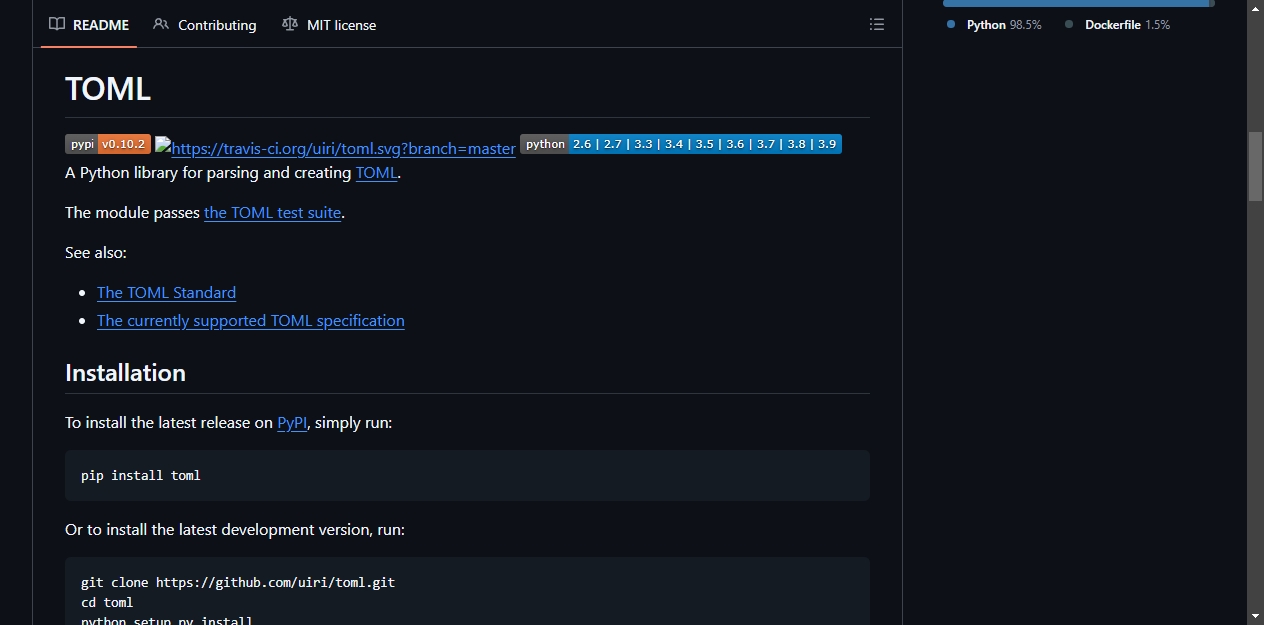
Task: Switch to the MIT license tab
Action: 329,25
